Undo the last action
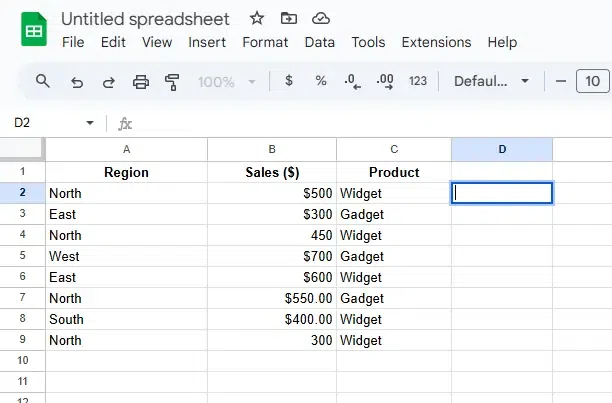Screen dimensions: 612x403 pos(76,81)
